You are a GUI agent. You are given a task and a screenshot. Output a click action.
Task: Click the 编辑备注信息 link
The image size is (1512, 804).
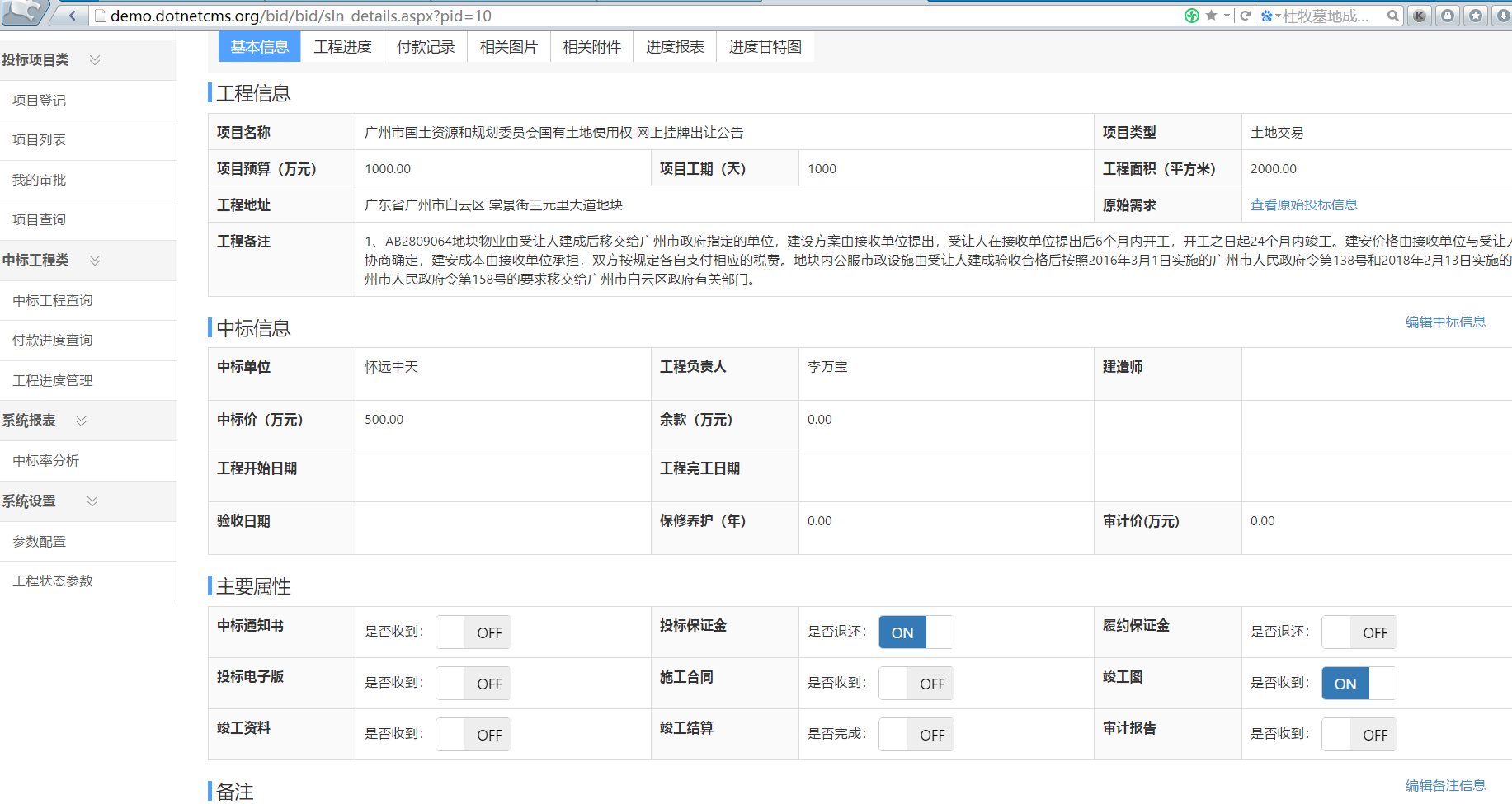tap(1446, 785)
